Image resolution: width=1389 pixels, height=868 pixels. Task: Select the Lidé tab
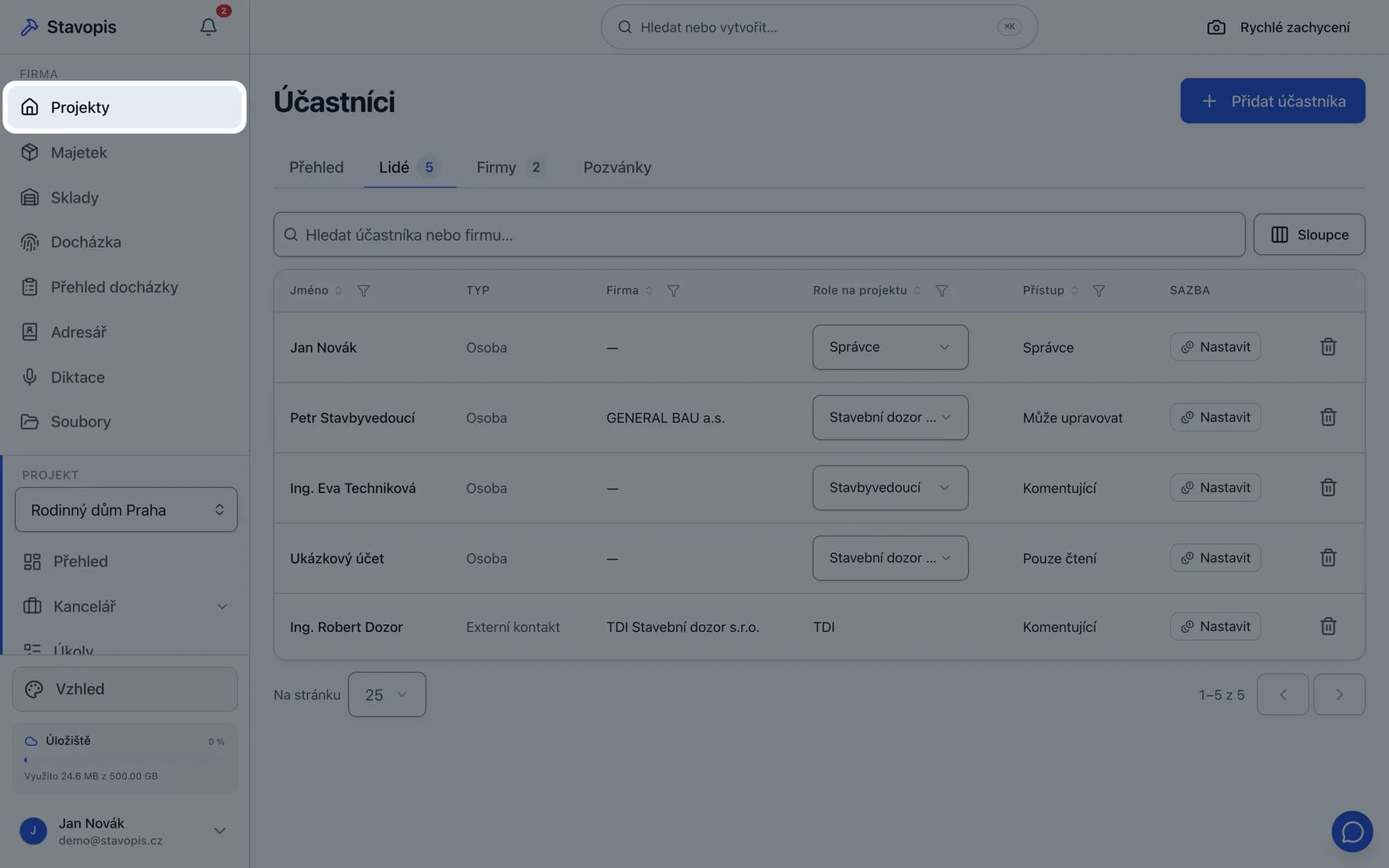409,167
